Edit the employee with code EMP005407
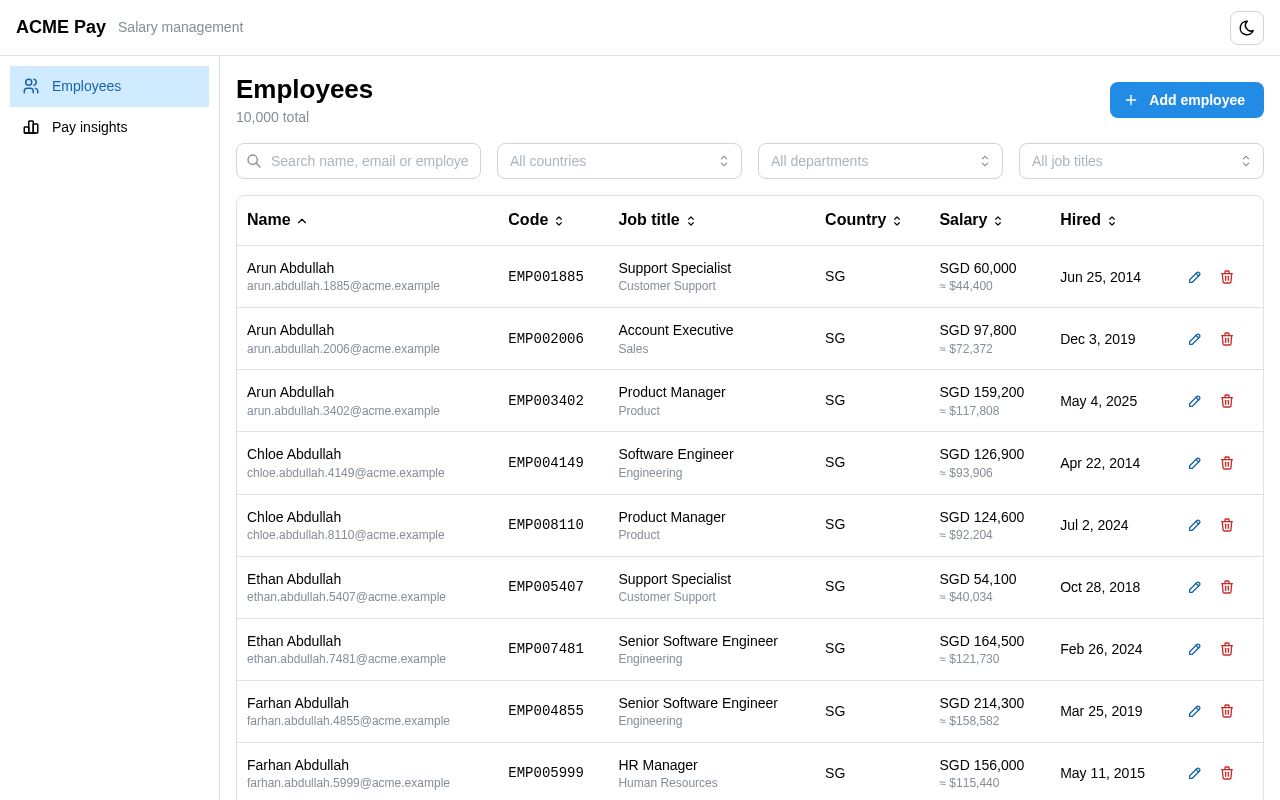 click(1194, 587)
